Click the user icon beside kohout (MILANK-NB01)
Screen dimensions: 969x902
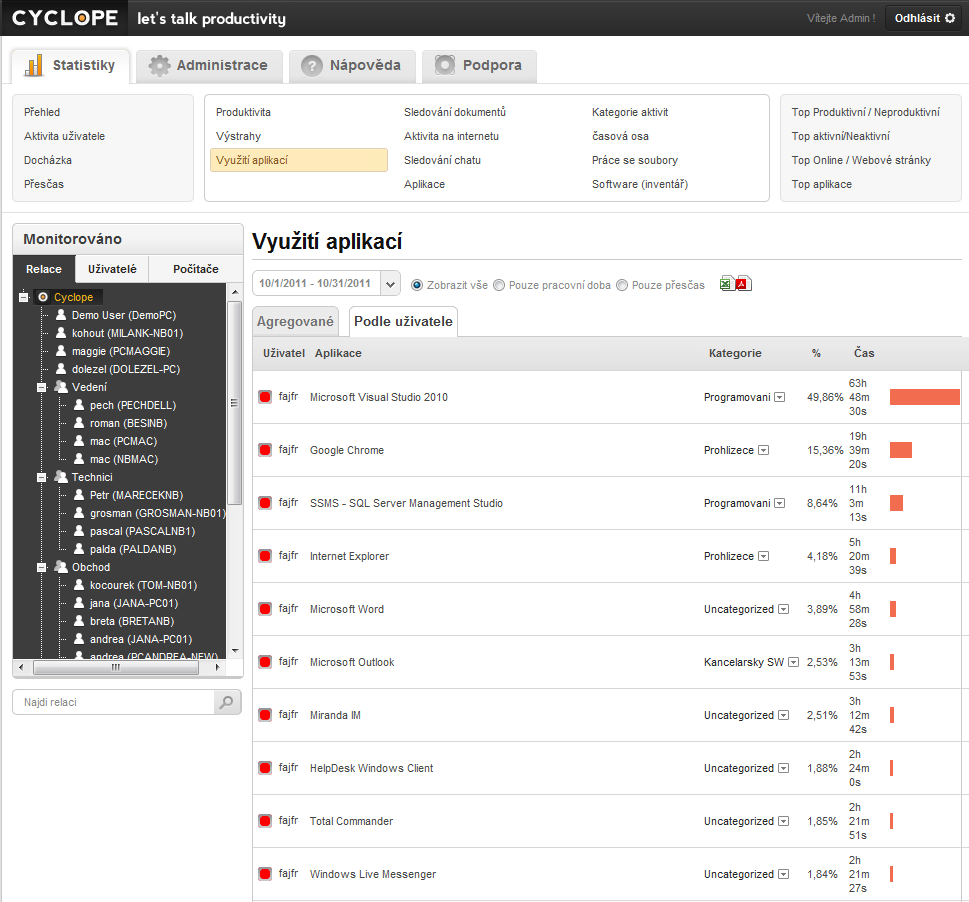pos(61,332)
